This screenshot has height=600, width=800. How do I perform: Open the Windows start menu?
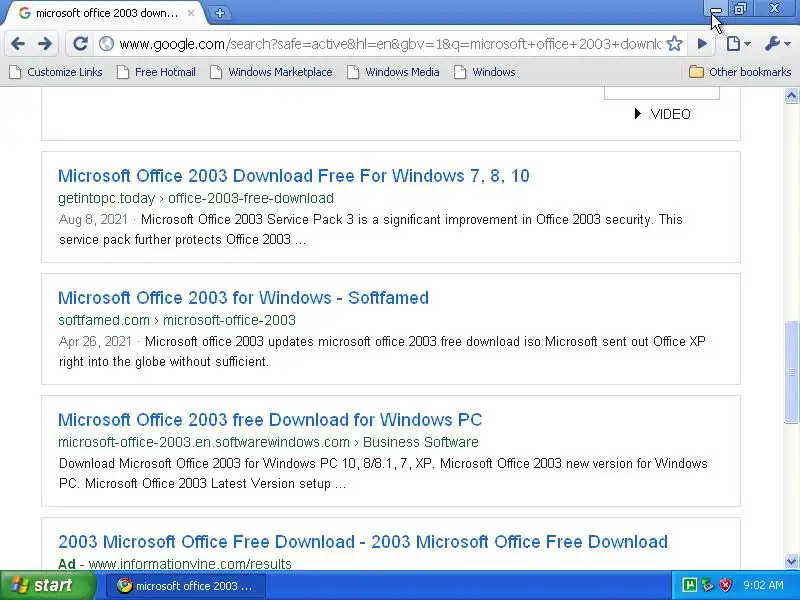click(x=47, y=585)
